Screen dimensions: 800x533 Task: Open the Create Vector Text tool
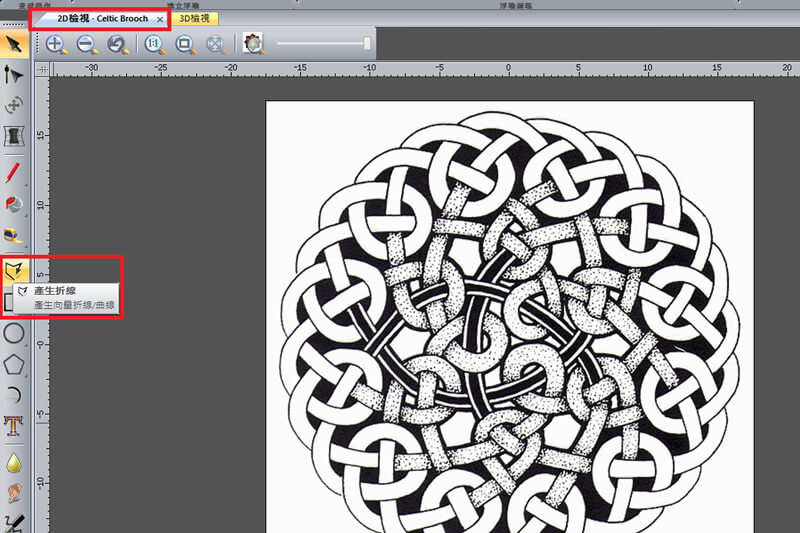coord(14,425)
